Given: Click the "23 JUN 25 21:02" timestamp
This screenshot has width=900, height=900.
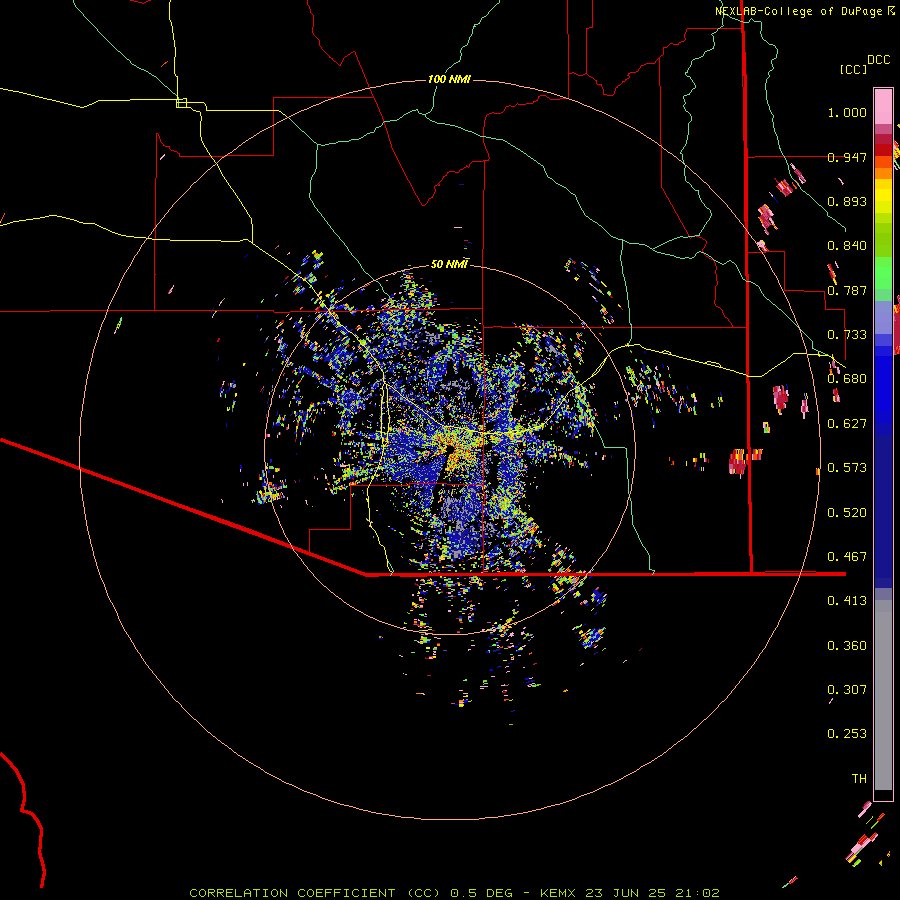Looking at the screenshot, I should coord(652,893).
